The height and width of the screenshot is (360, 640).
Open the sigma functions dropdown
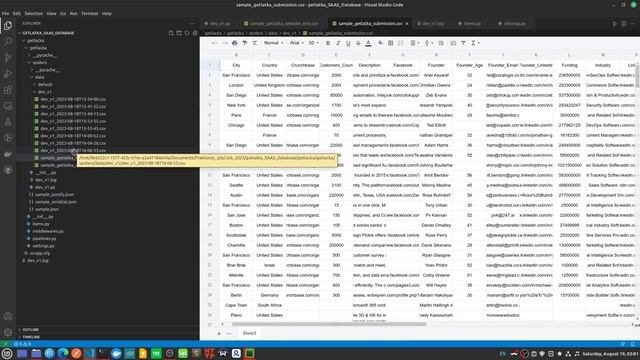click(475, 43)
